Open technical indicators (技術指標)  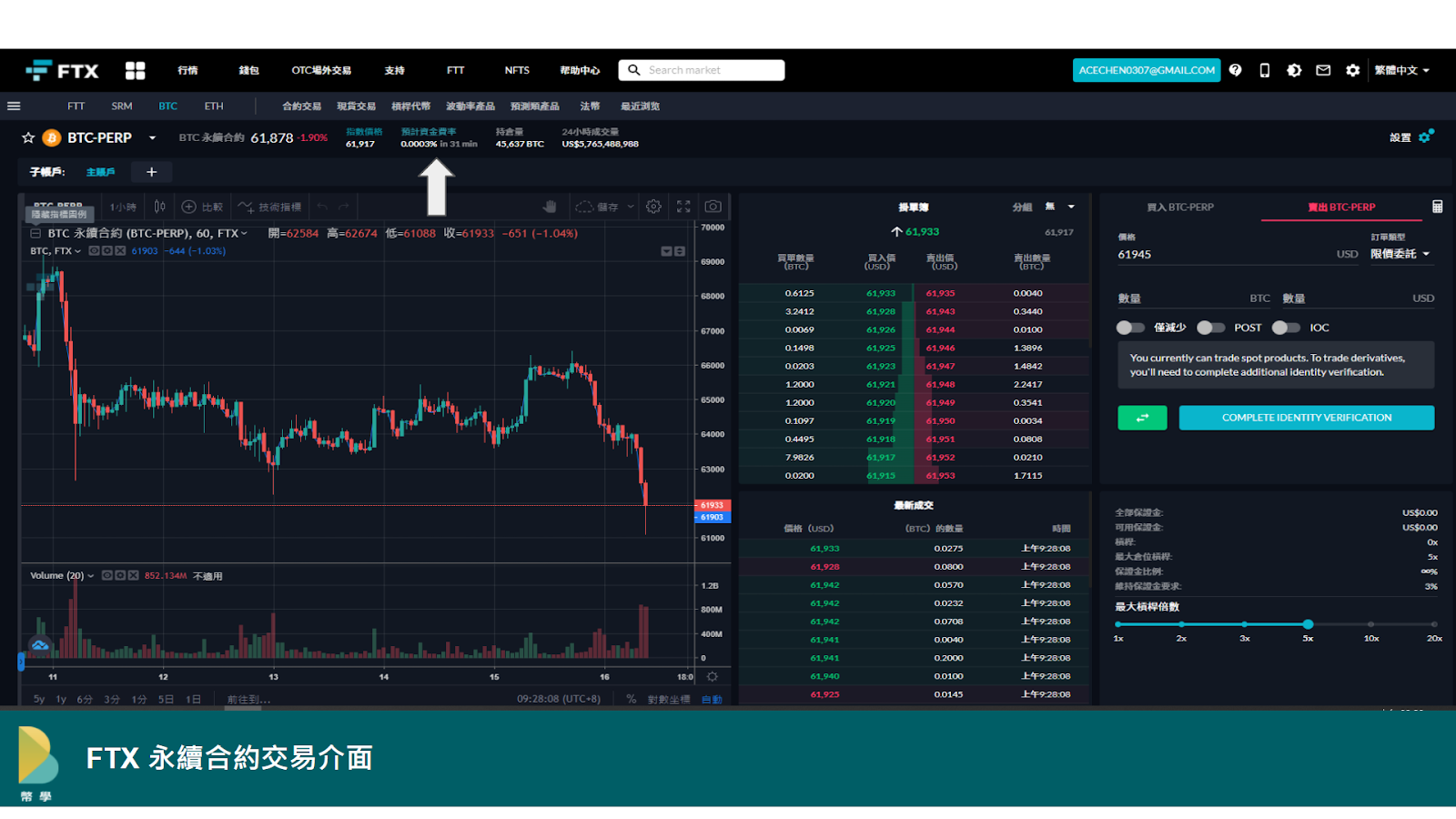pos(269,207)
